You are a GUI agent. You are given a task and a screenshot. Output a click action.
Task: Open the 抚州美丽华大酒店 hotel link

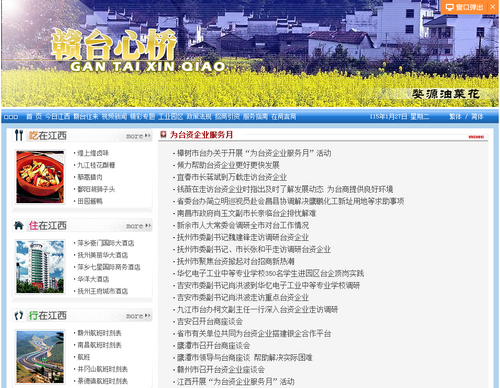tap(103, 255)
